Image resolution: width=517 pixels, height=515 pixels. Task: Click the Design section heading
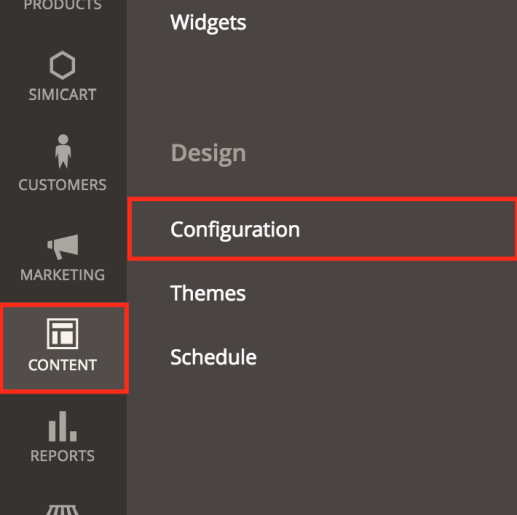click(208, 153)
